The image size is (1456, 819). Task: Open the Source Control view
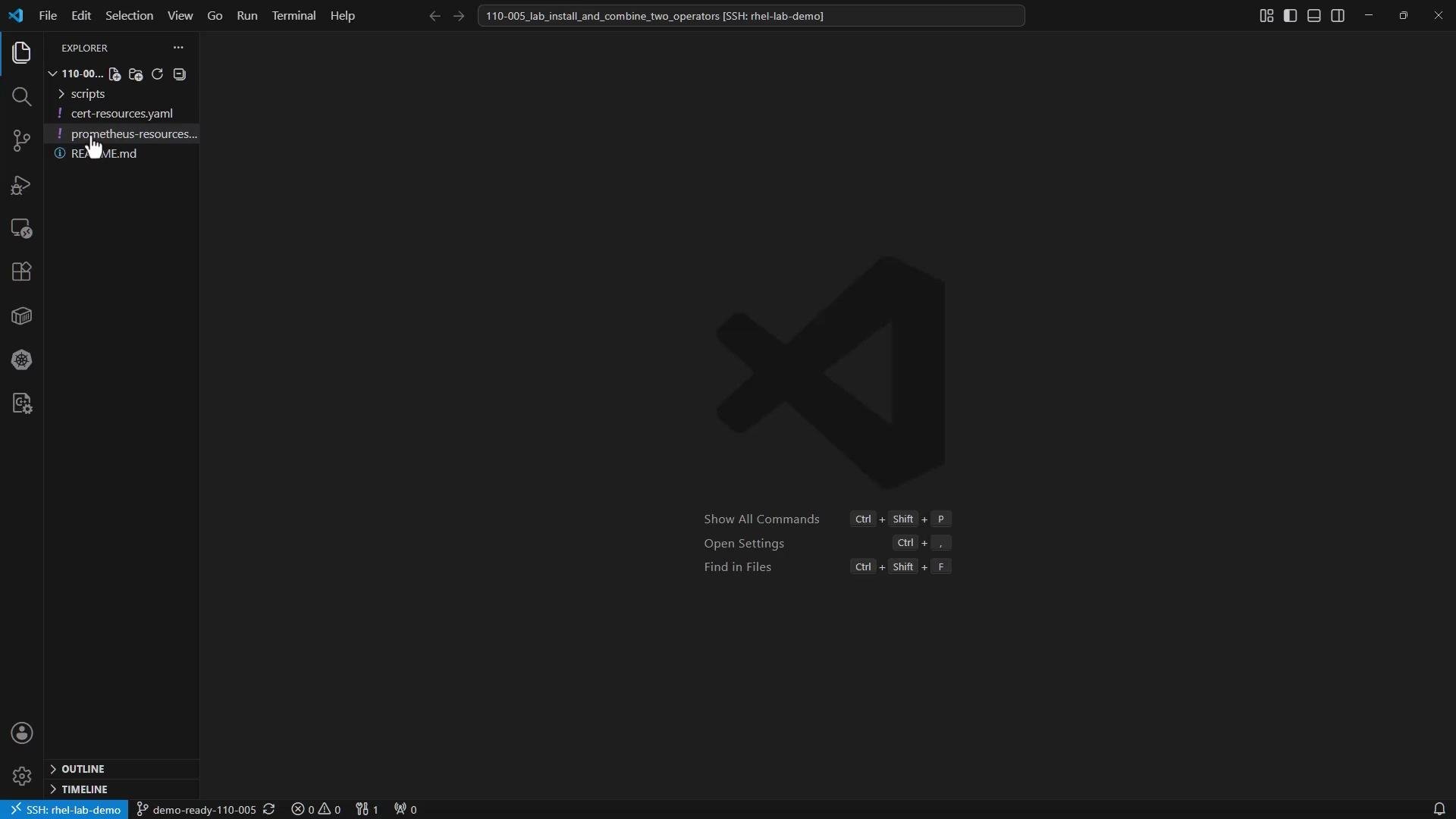[22, 141]
